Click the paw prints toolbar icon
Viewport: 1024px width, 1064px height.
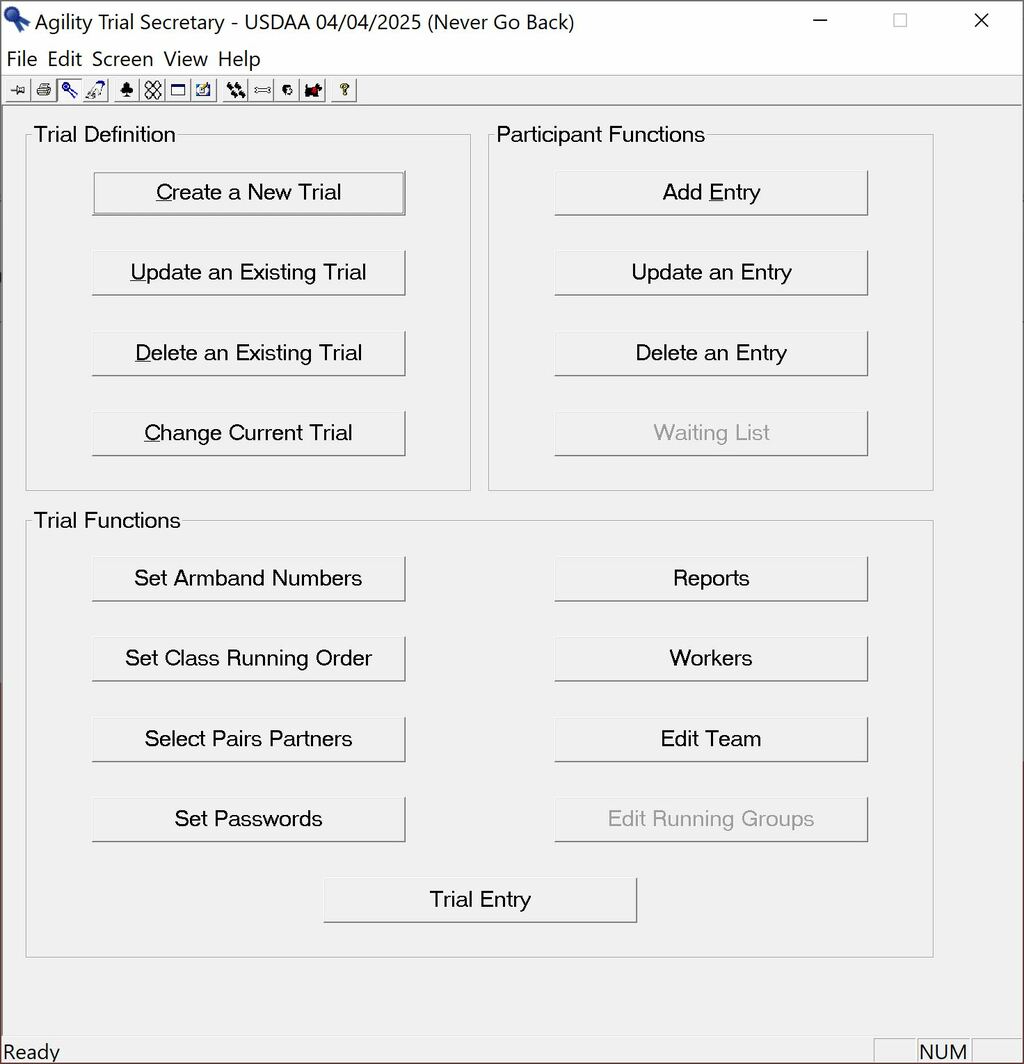(236, 90)
